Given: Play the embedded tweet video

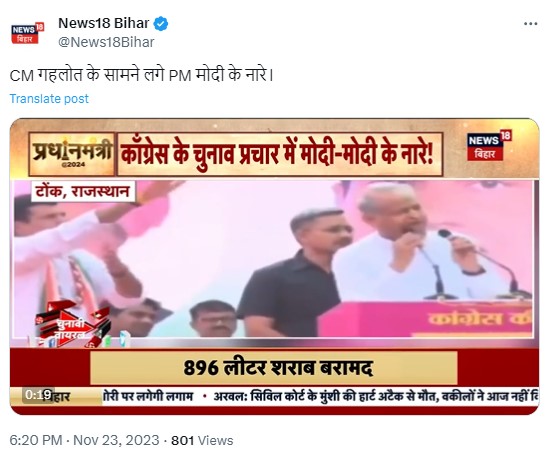Looking at the screenshot, I should click(274, 266).
